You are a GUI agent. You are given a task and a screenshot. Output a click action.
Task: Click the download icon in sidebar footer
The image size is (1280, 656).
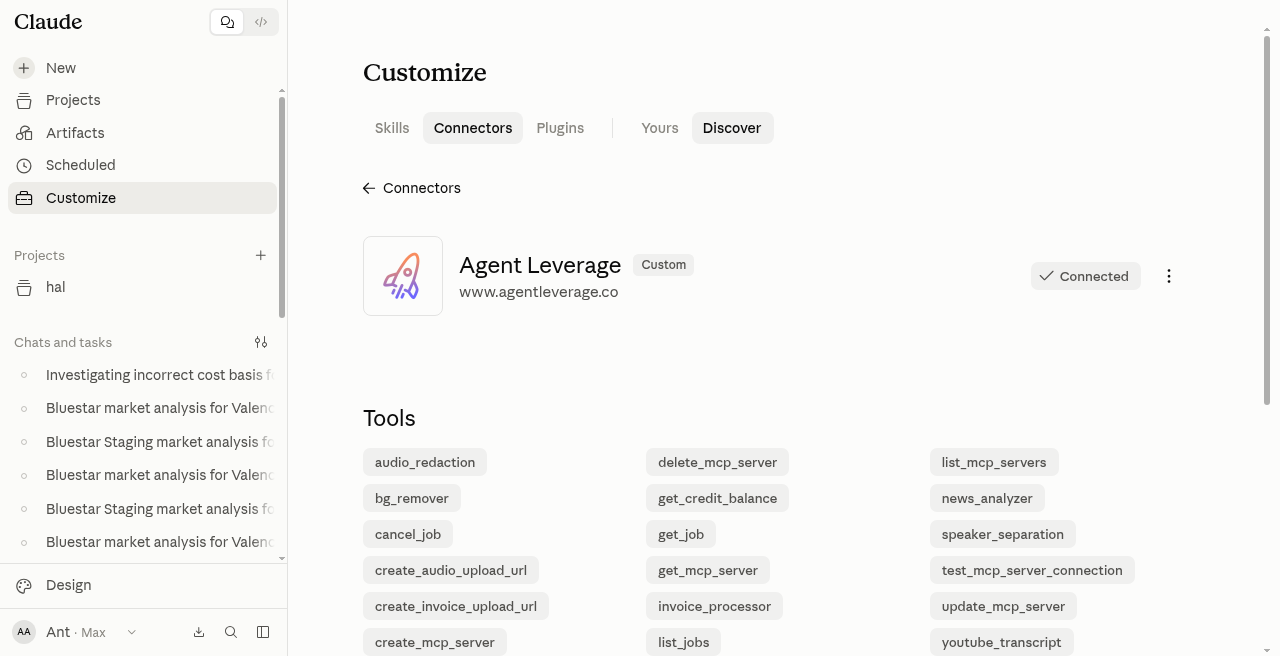[199, 632]
